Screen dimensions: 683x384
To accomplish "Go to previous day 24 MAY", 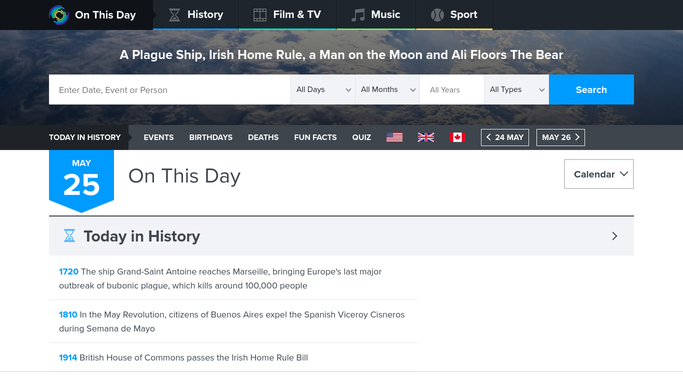I will click(x=505, y=138).
